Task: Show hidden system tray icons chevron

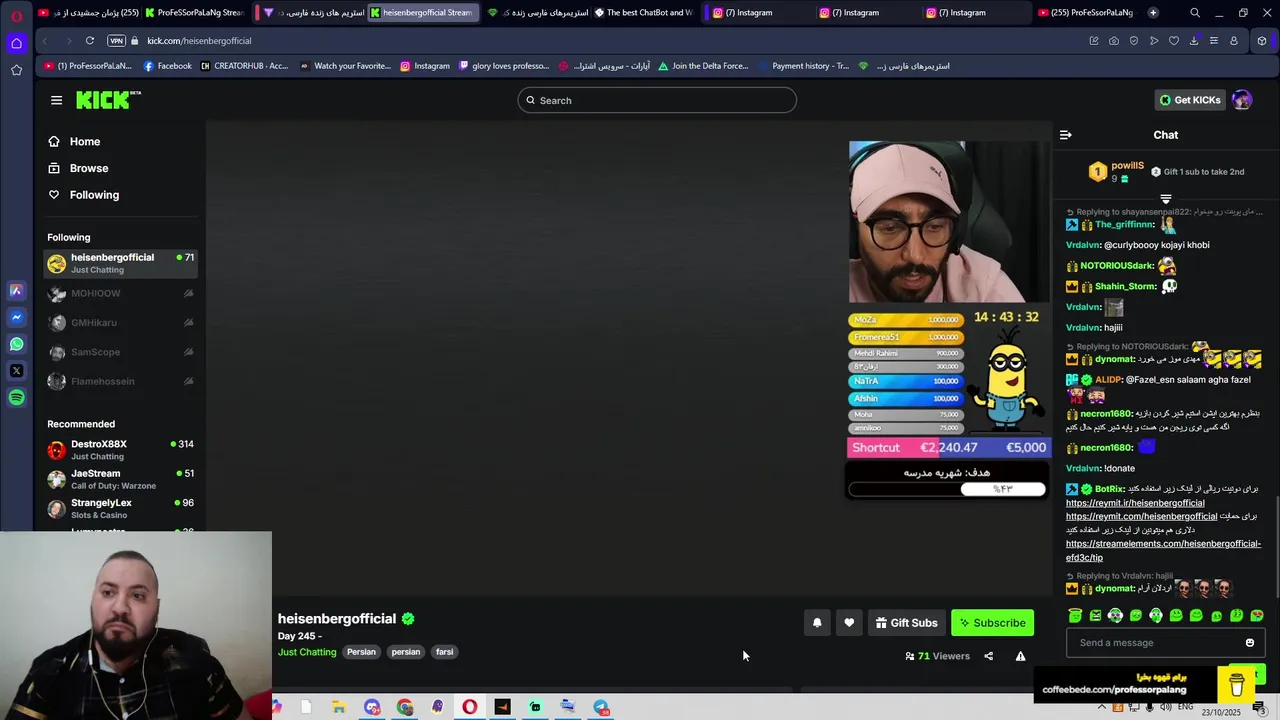Action: [x=1103, y=707]
